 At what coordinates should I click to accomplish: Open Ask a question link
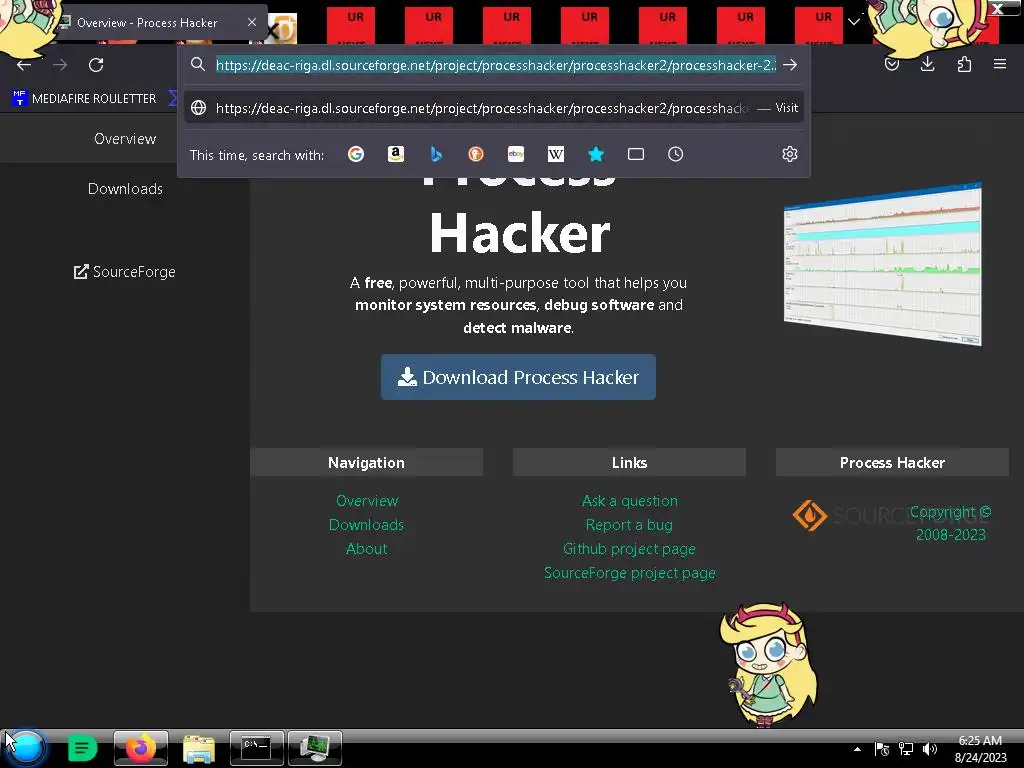coord(630,501)
